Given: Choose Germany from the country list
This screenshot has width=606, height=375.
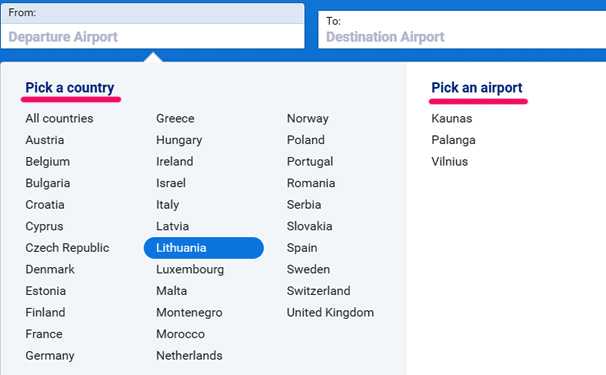Looking at the screenshot, I should pos(50,356).
